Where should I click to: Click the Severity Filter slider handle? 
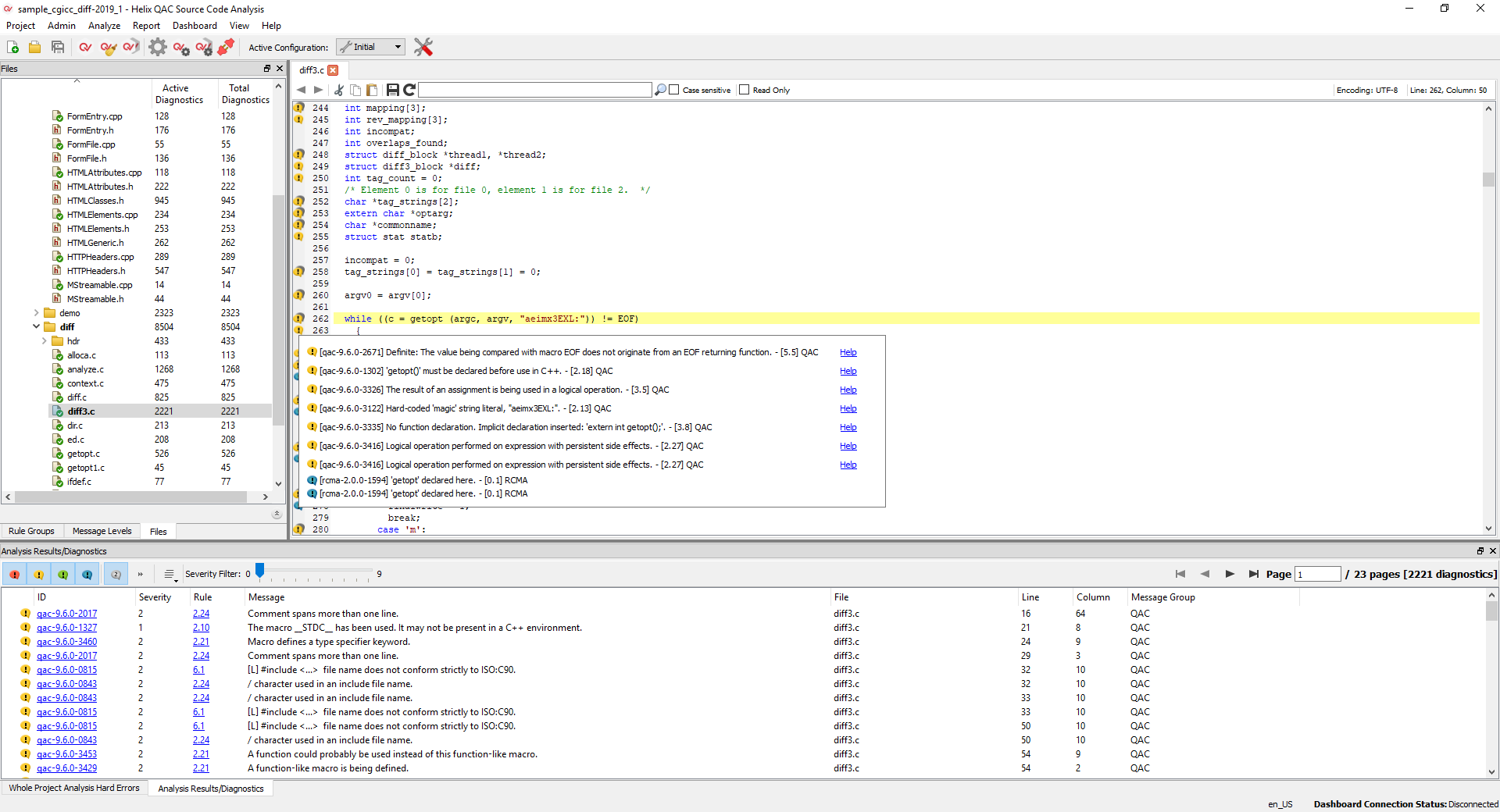tap(260, 572)
